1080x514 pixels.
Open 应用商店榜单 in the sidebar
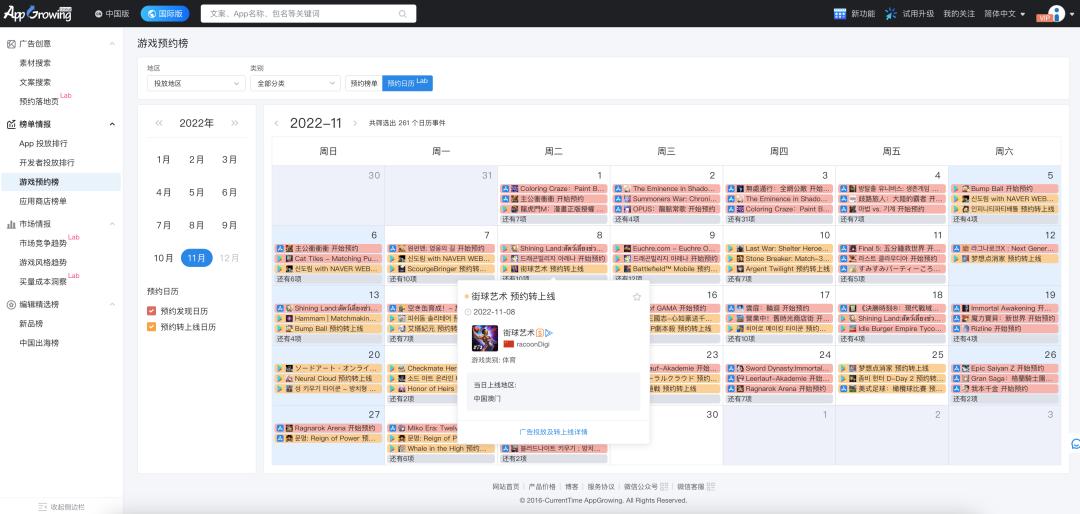click(x=43, y=201)
